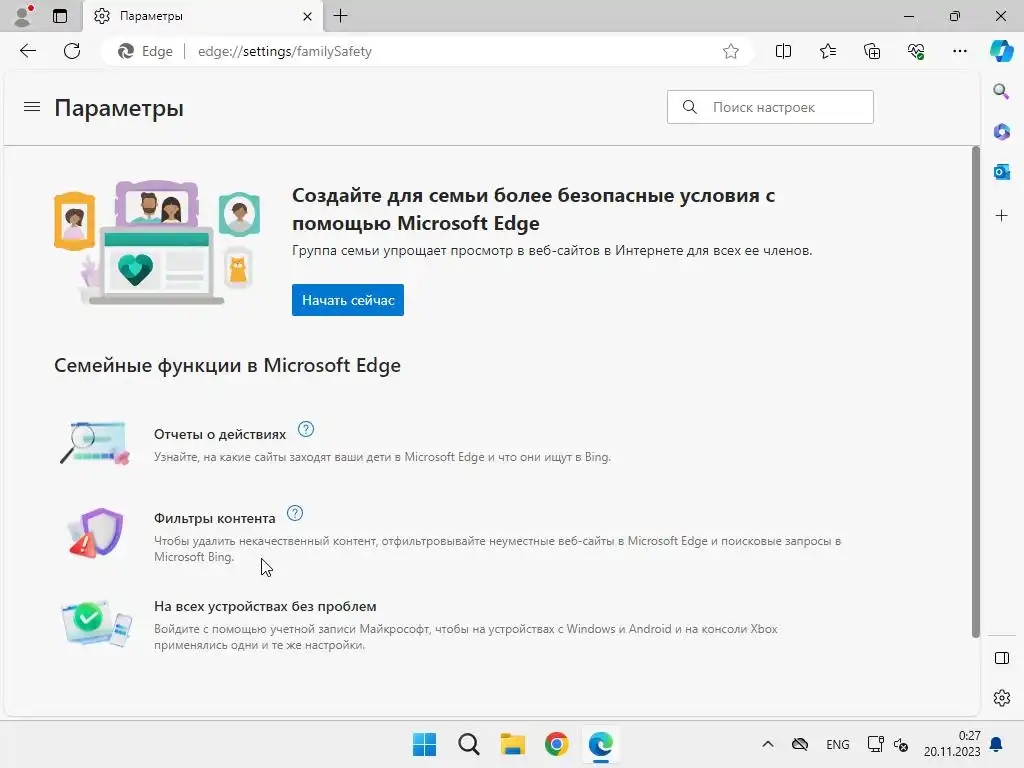Image resolution: width=1024 pixels, height=768 pixels.
Task: Open the network tray icon
Action: 875,744
